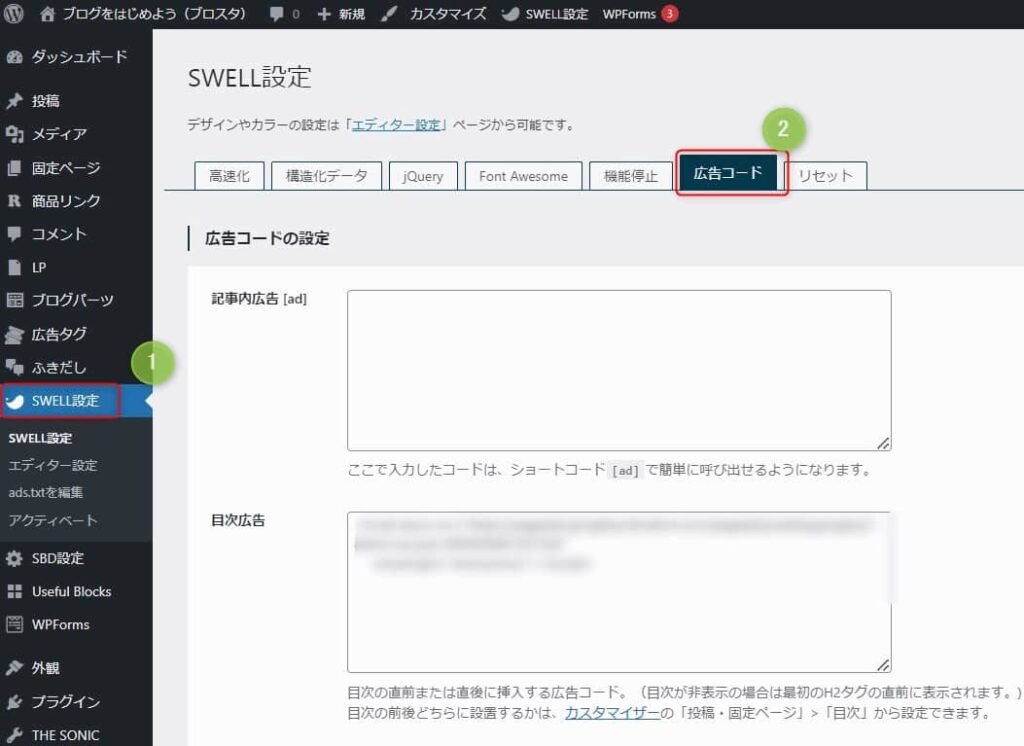The width and height of the screenshot is (1024, 746).
Task: Click the ふきだし speech balloon icon
Action: click(14, 368)
